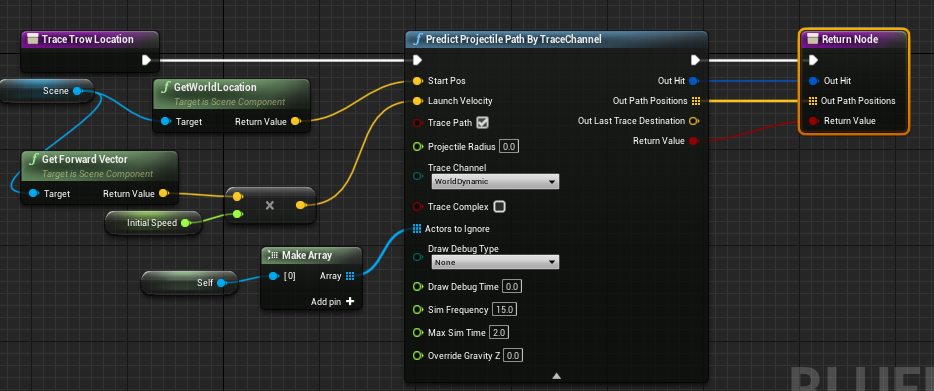Click Return Node's Return Value input pin
Screen dimensions: 934x391
pos(813,121)
